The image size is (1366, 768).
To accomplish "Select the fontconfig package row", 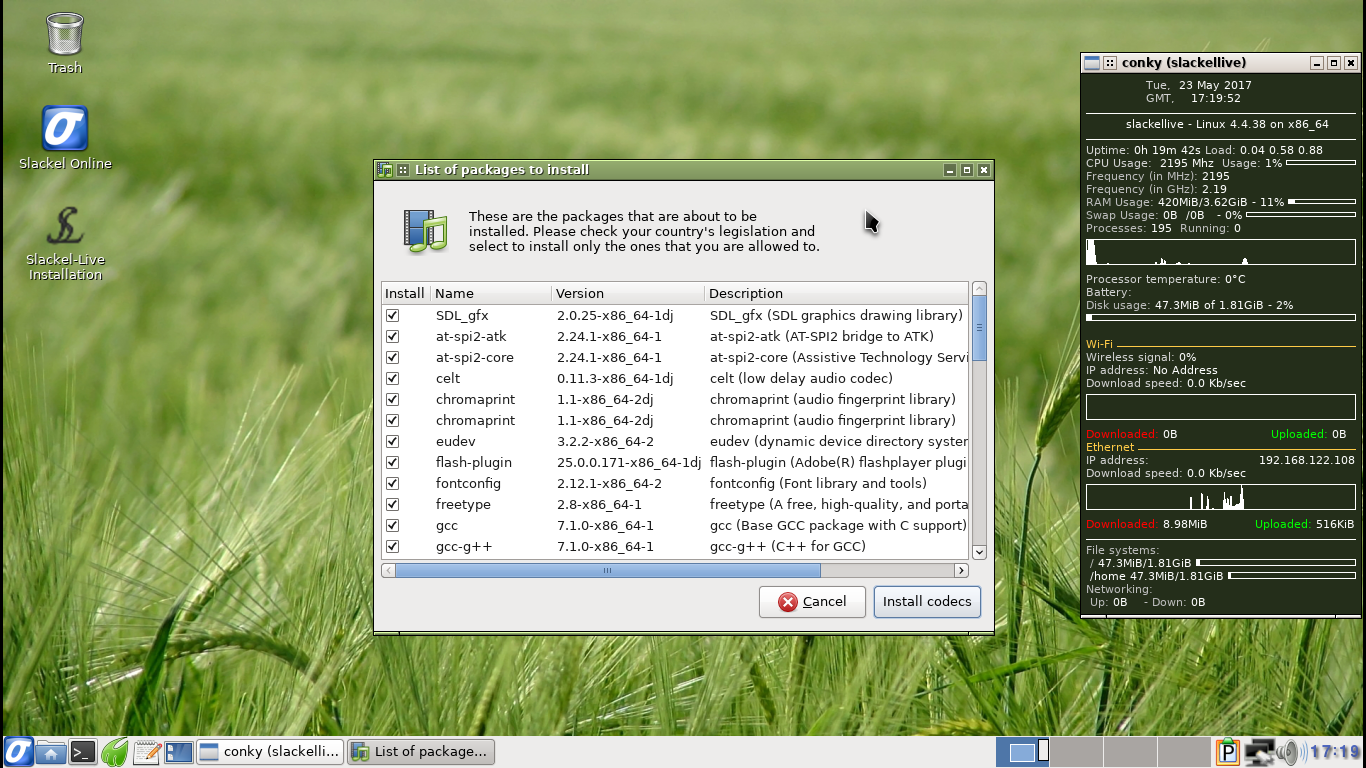I will click(675, 483).
